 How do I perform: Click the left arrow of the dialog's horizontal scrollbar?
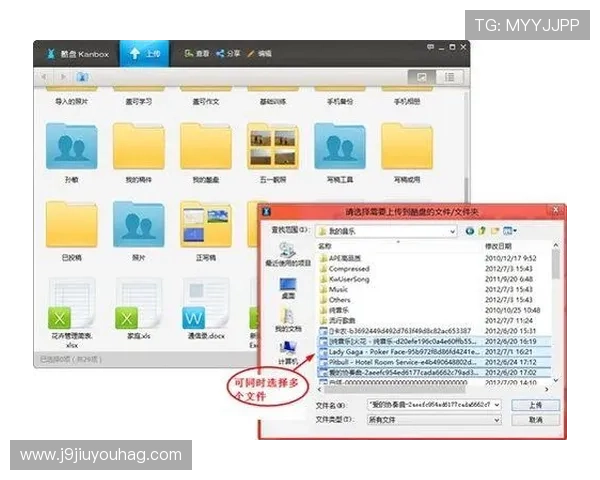(320, 389)
